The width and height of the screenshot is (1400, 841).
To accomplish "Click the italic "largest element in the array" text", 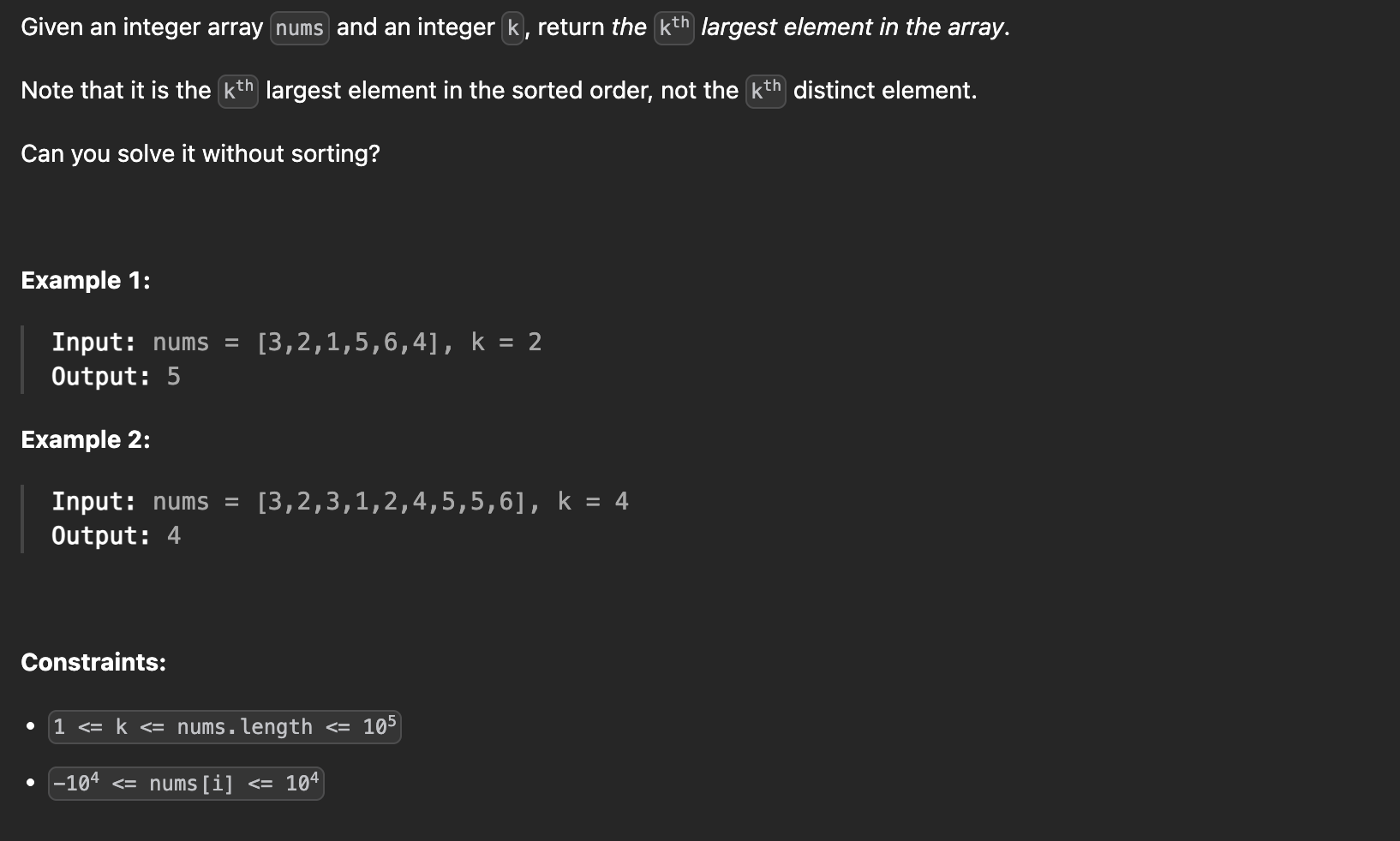I will point(852,27).
